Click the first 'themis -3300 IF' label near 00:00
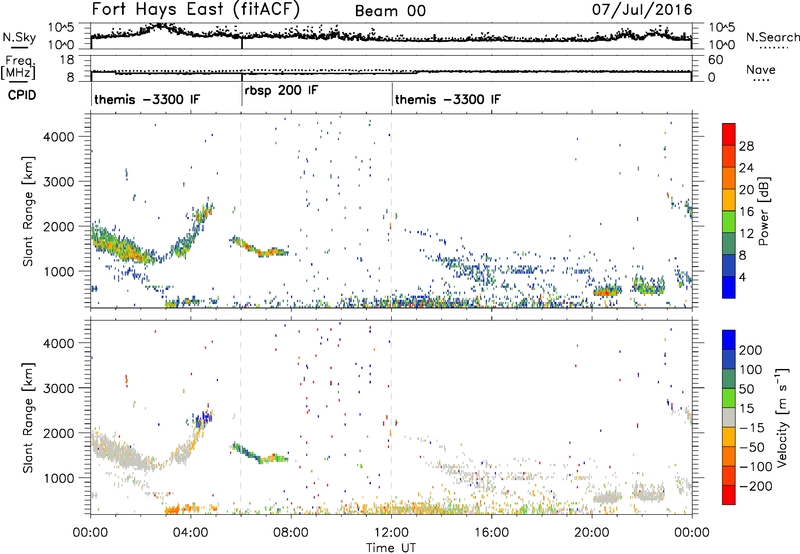This screenshot has height=554, width=800. [x=147, y=99]
